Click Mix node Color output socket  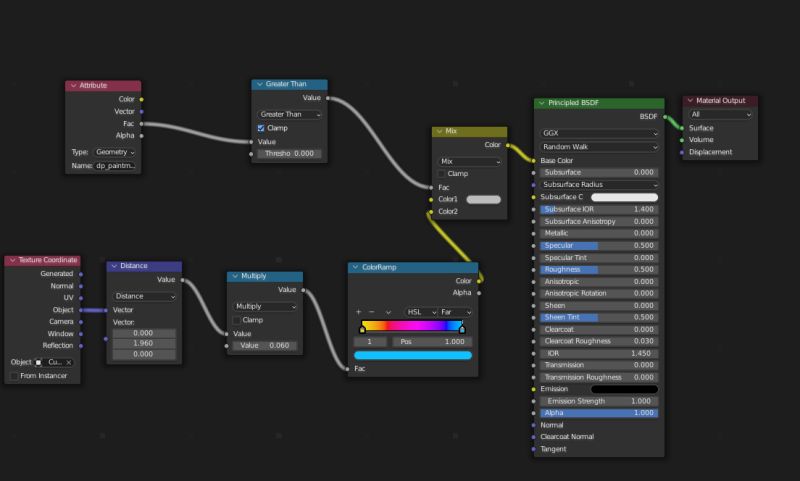pyautogui.click(x=508, y=145)
